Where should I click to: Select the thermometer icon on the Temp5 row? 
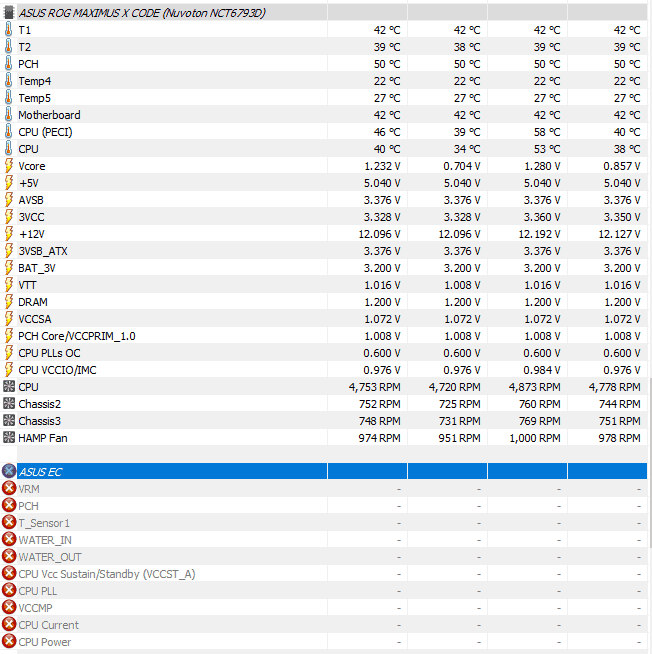pos(8,98)
